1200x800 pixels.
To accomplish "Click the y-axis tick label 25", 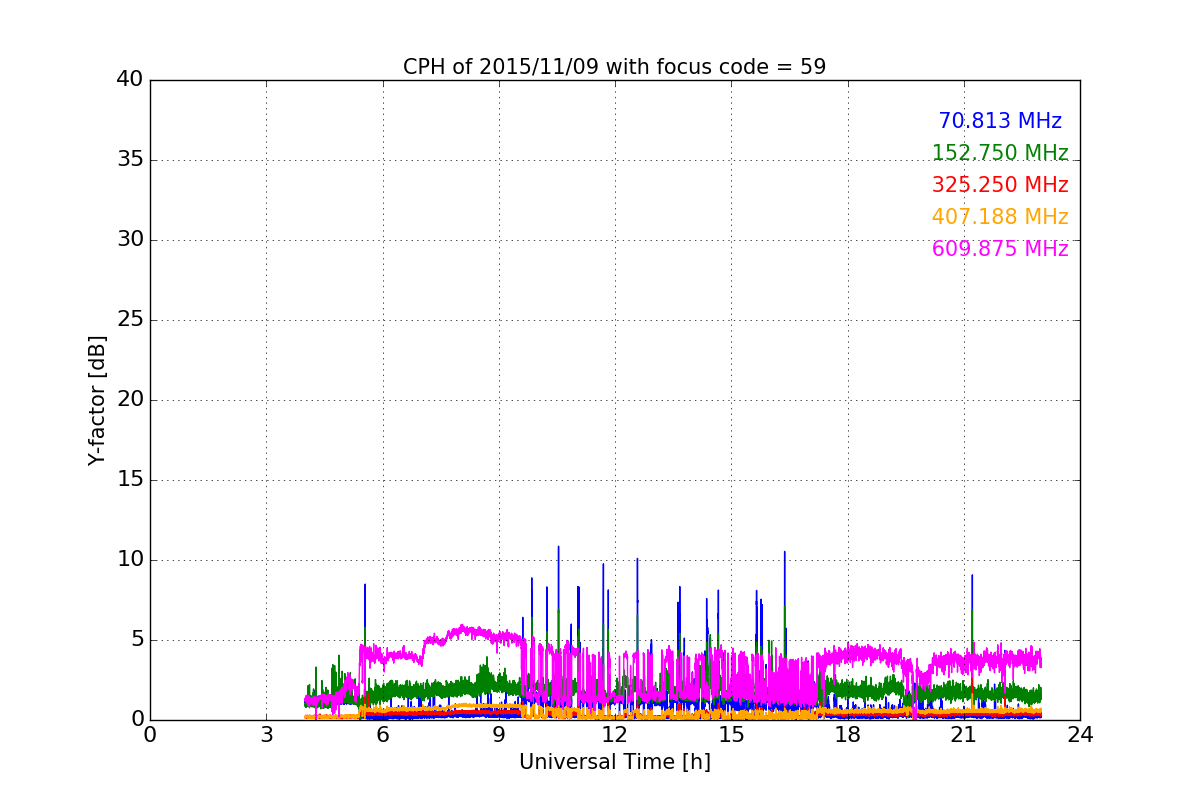I will point(130,320).
